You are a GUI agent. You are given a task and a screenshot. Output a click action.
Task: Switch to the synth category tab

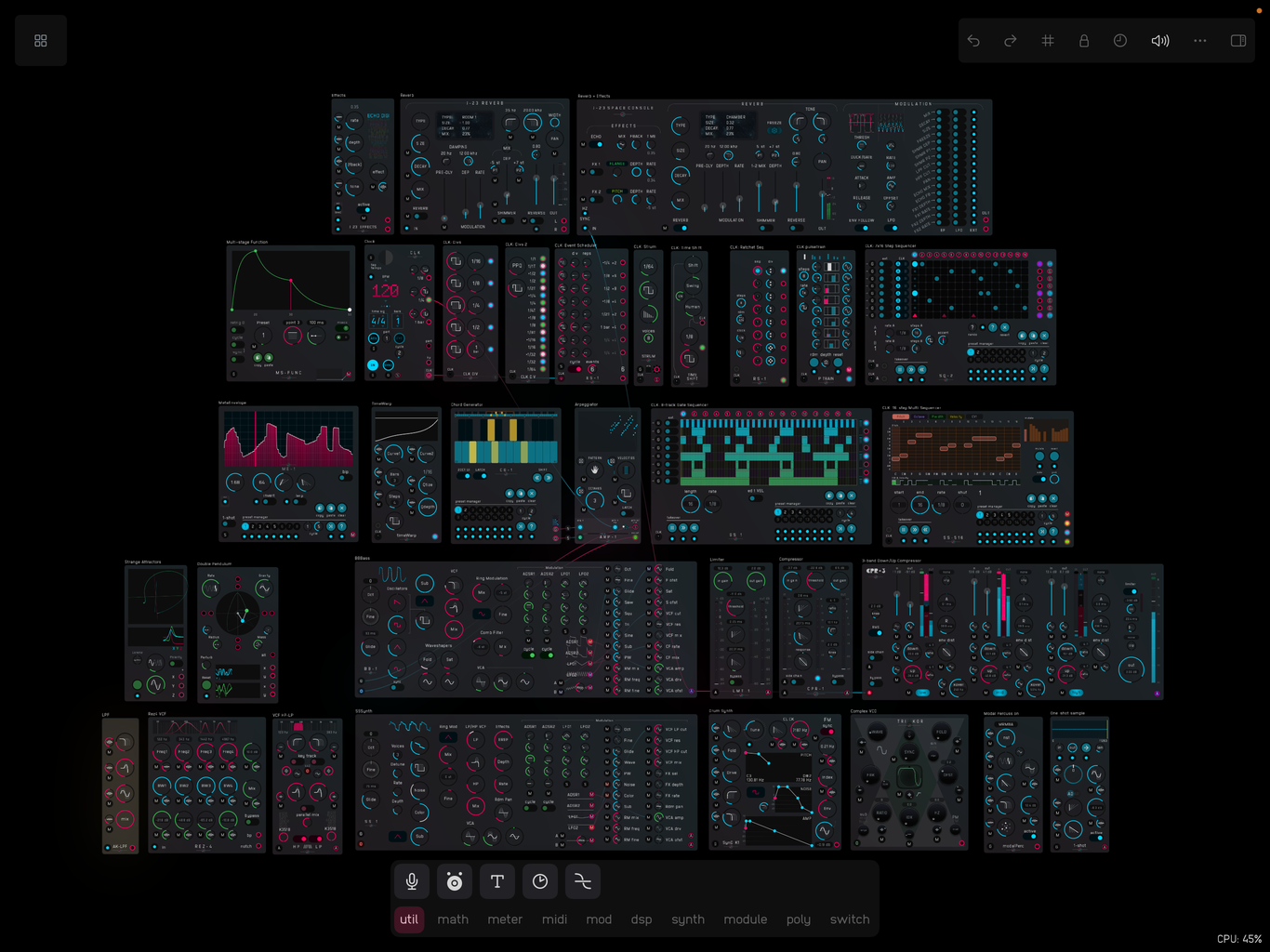click(688, 919)
